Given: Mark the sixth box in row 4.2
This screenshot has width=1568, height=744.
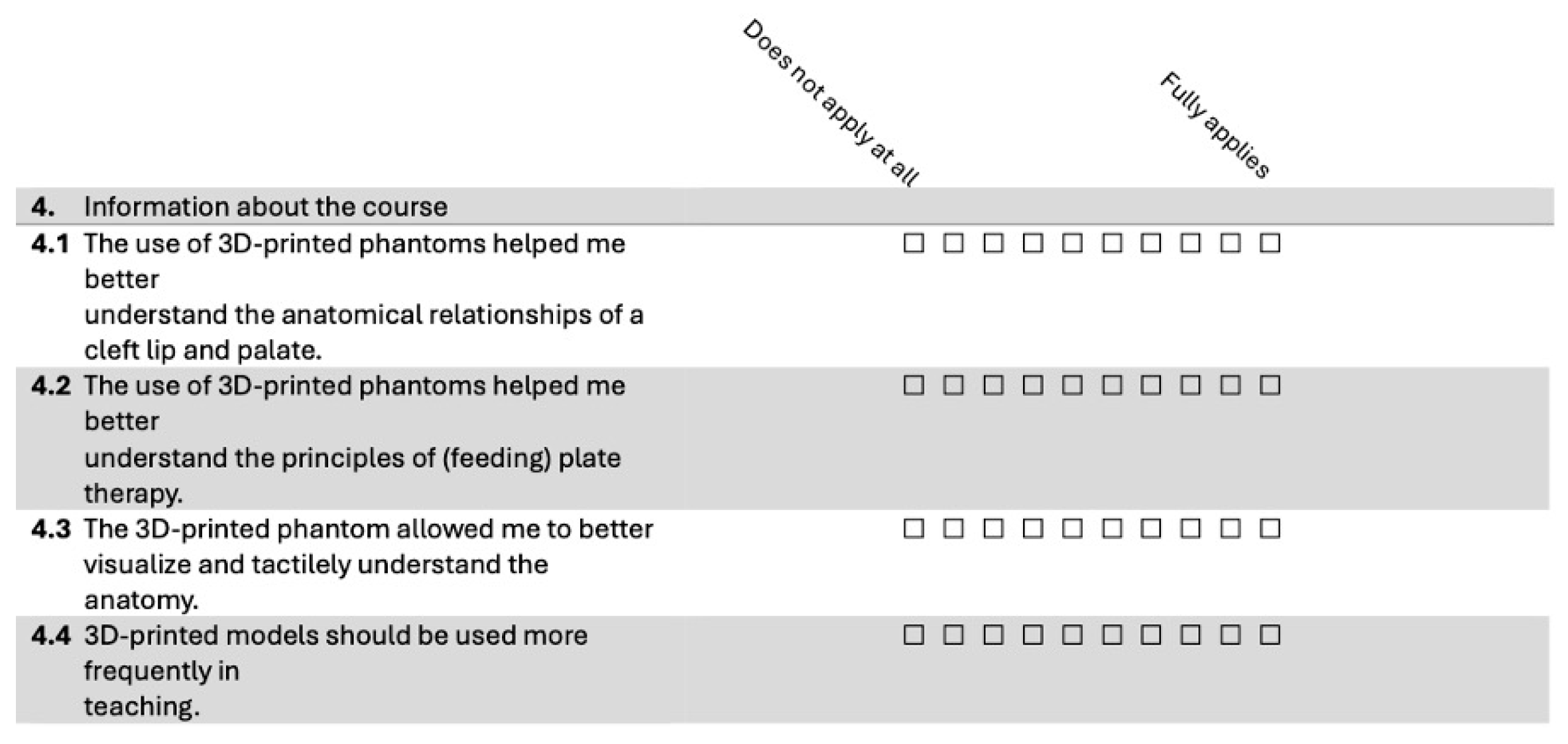Looking at the screenshot, I should click(1112, 385).
